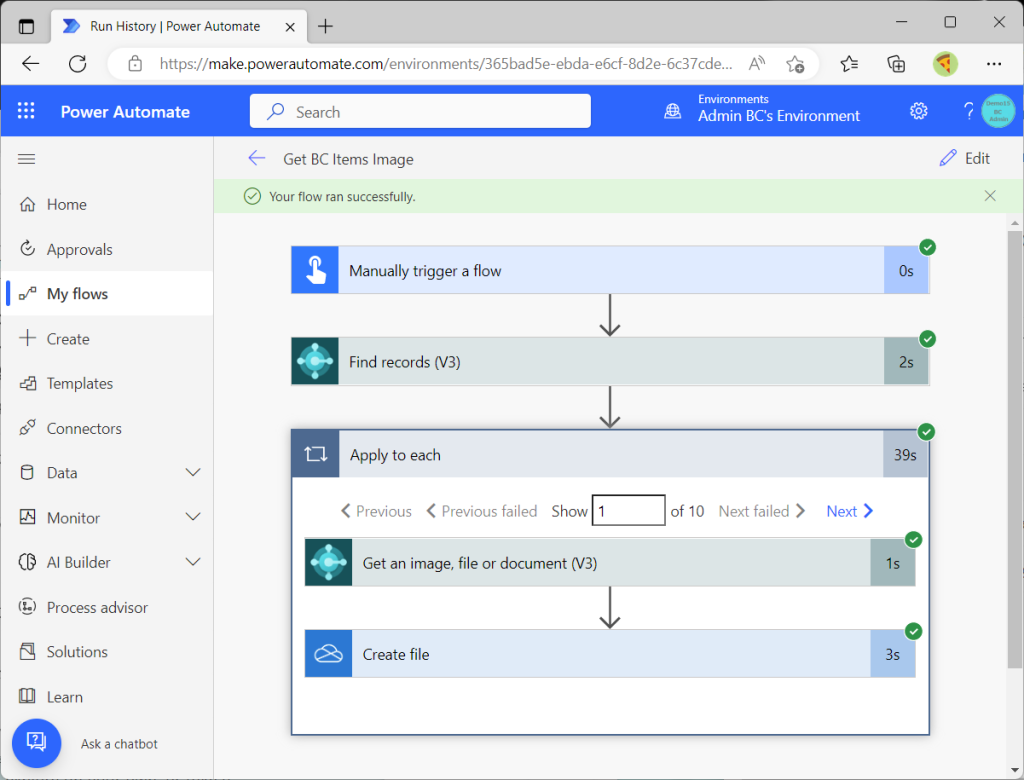Screen dimensions: 1024x780
Task: Click the address bar URL
Action: coord(445,63)
